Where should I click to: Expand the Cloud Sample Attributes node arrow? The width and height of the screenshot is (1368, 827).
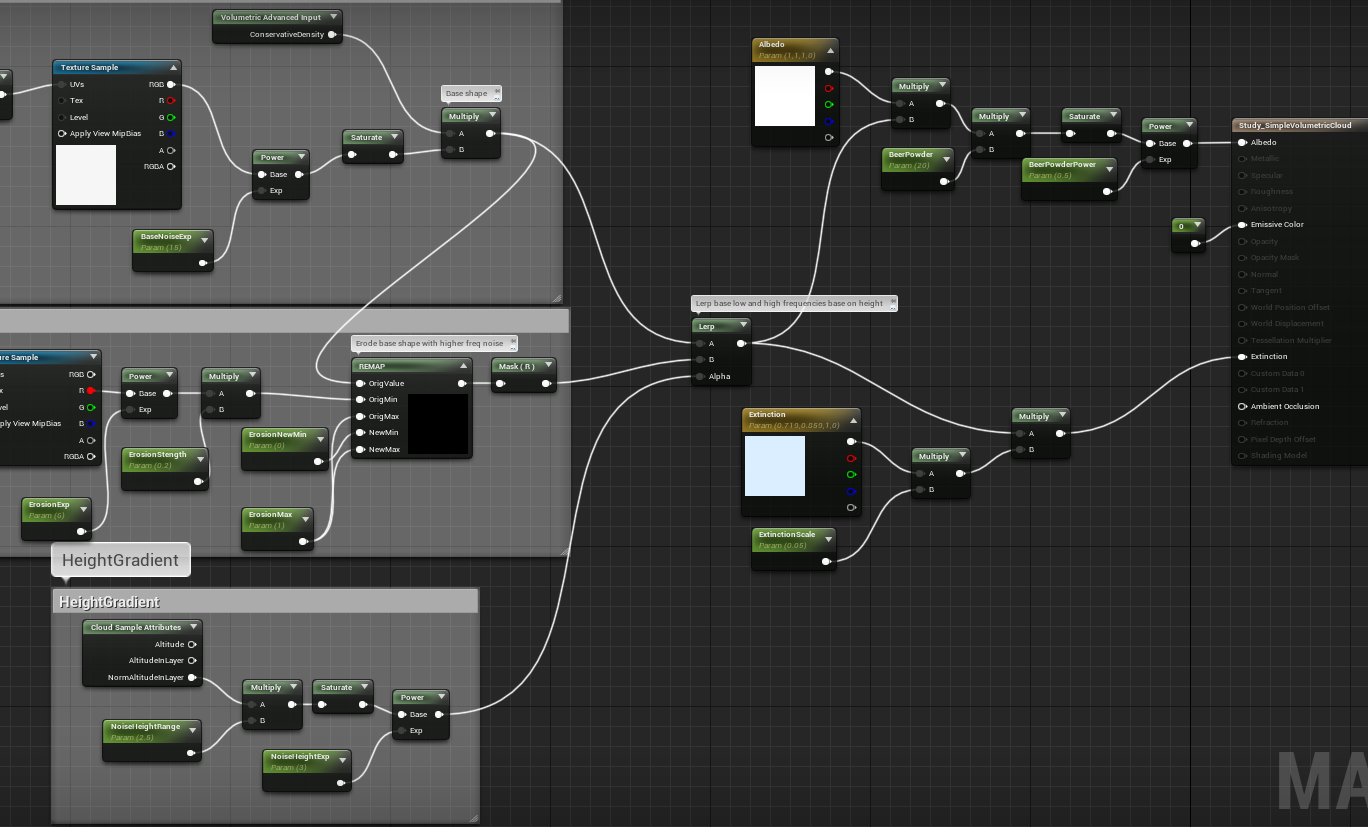(x=192, y=627)
